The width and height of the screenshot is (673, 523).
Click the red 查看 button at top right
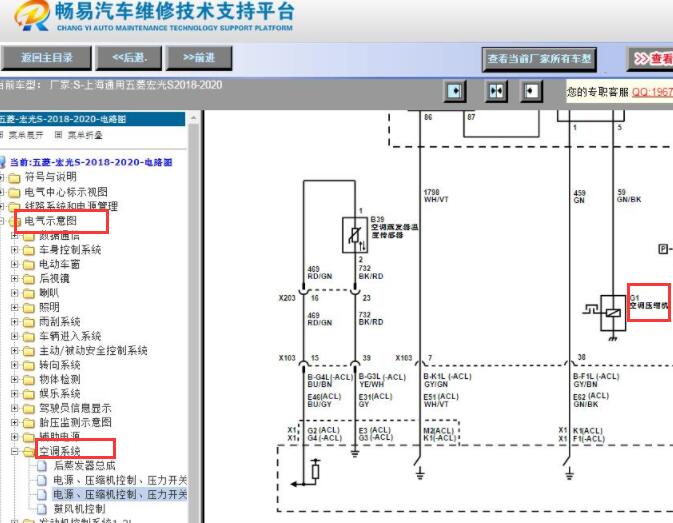pos(651,59)
